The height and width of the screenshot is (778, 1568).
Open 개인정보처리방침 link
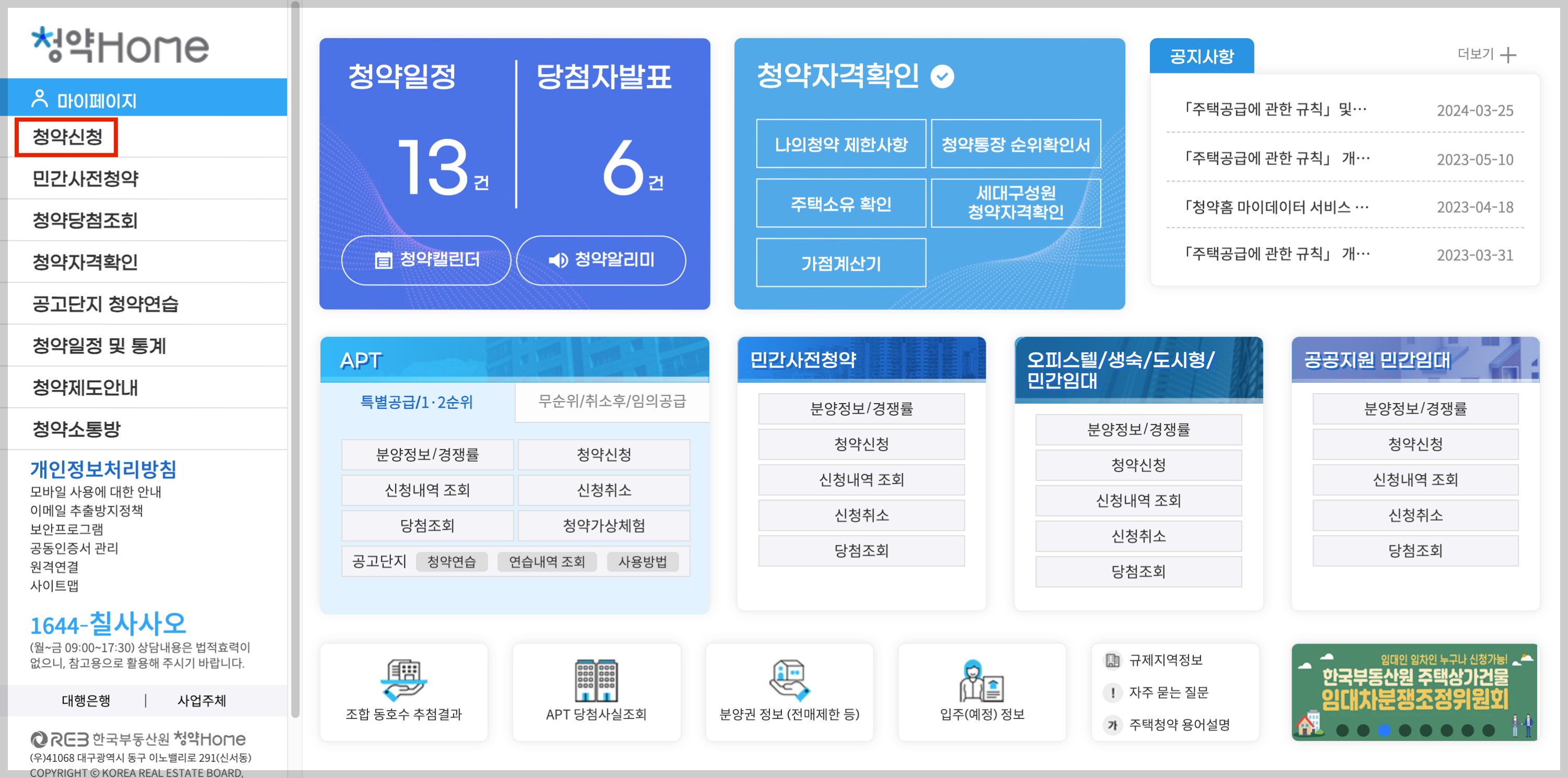103,469
